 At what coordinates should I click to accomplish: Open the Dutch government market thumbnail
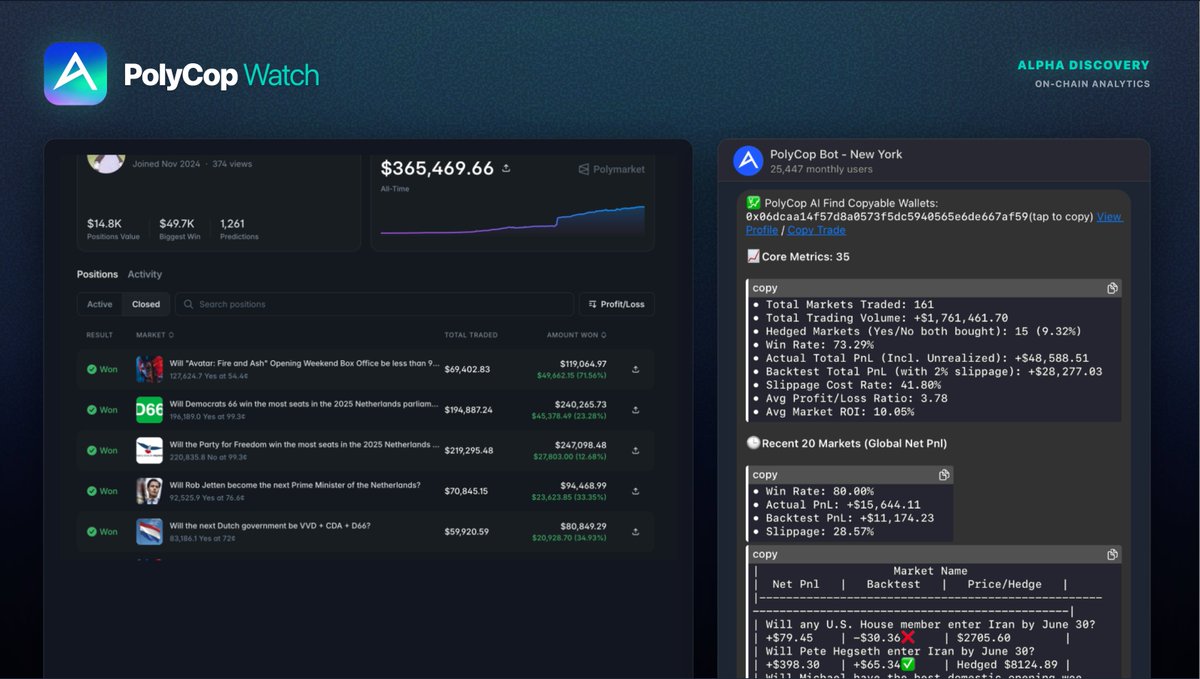point(149,532)
